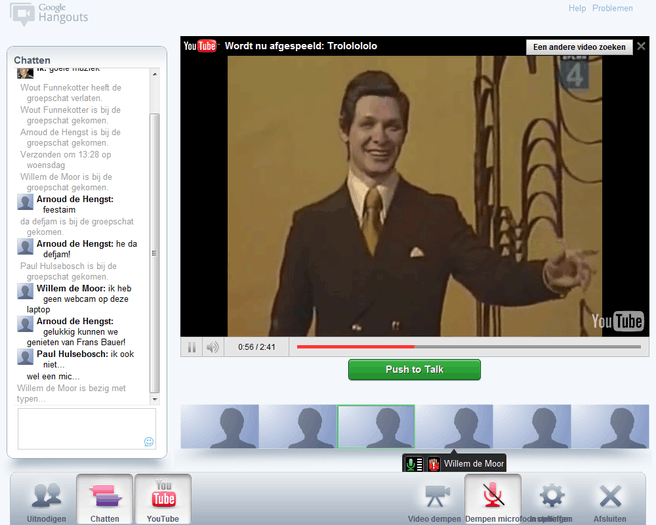The width and height of the screenshot is (656, 525).
Task: Click avatar beside 'he da defjam!' message
Action: pos(25,247)
